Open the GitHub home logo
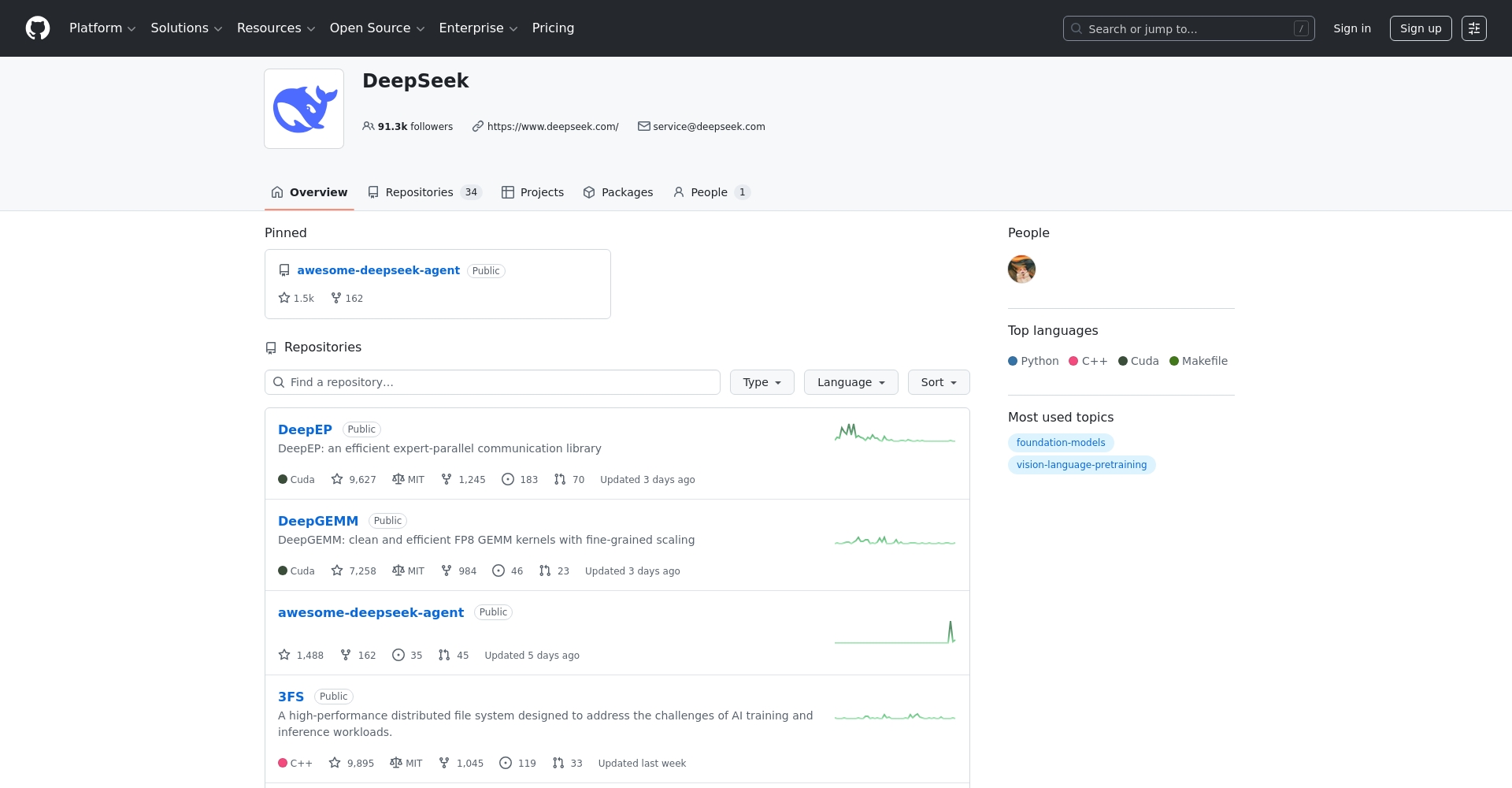This screenshot has height=788, width=1512. tap(38, 28)
